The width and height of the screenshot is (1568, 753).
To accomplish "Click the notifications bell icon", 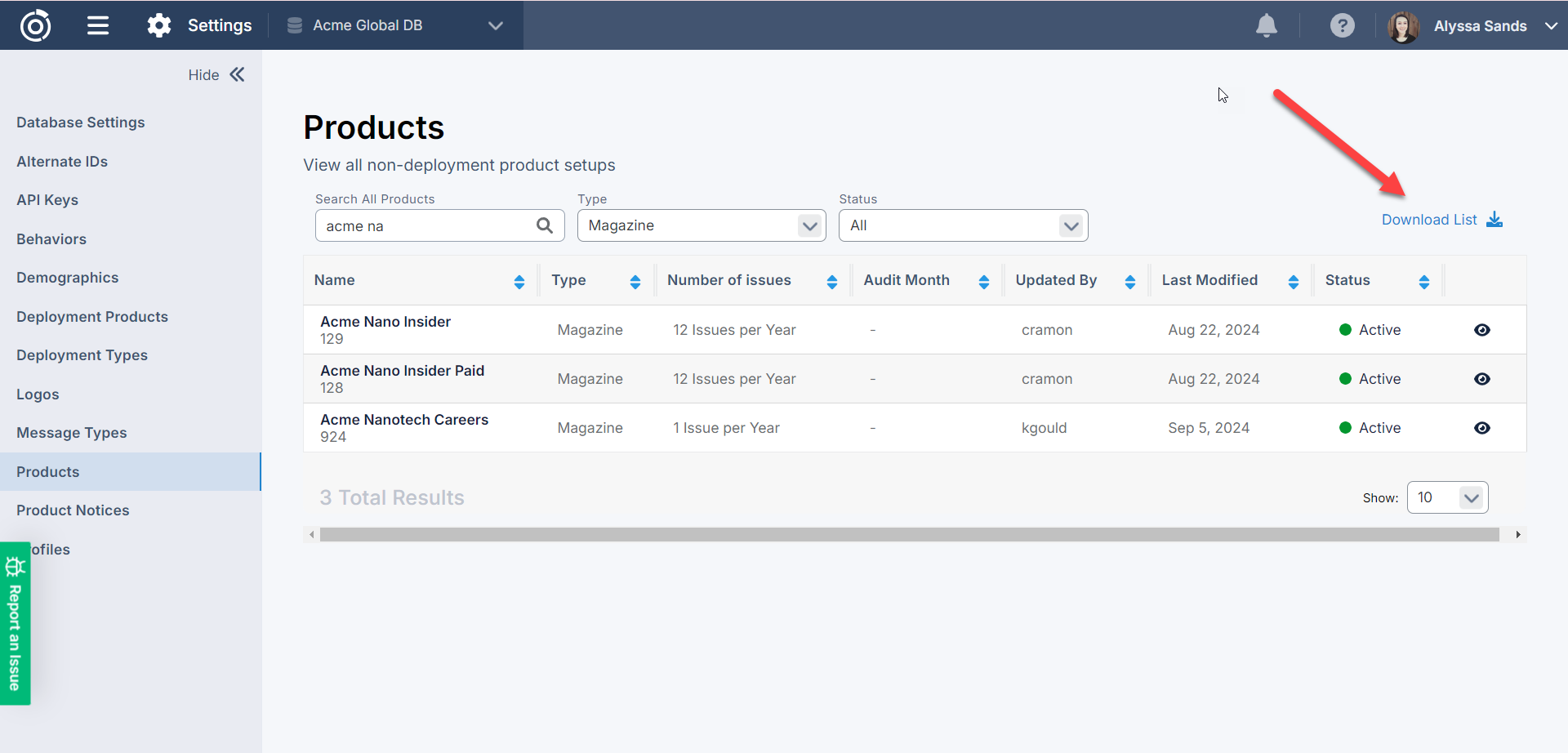I will pyautogui.click(x=1266, y=25).
